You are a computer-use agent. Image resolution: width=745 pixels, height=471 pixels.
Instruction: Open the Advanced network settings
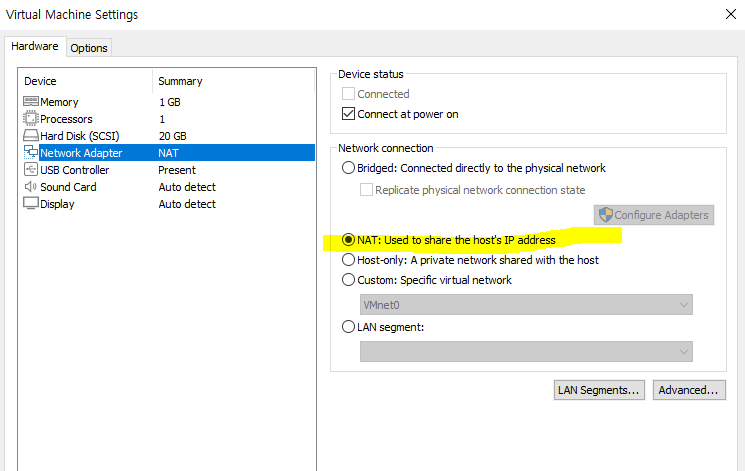coord(689,390)
